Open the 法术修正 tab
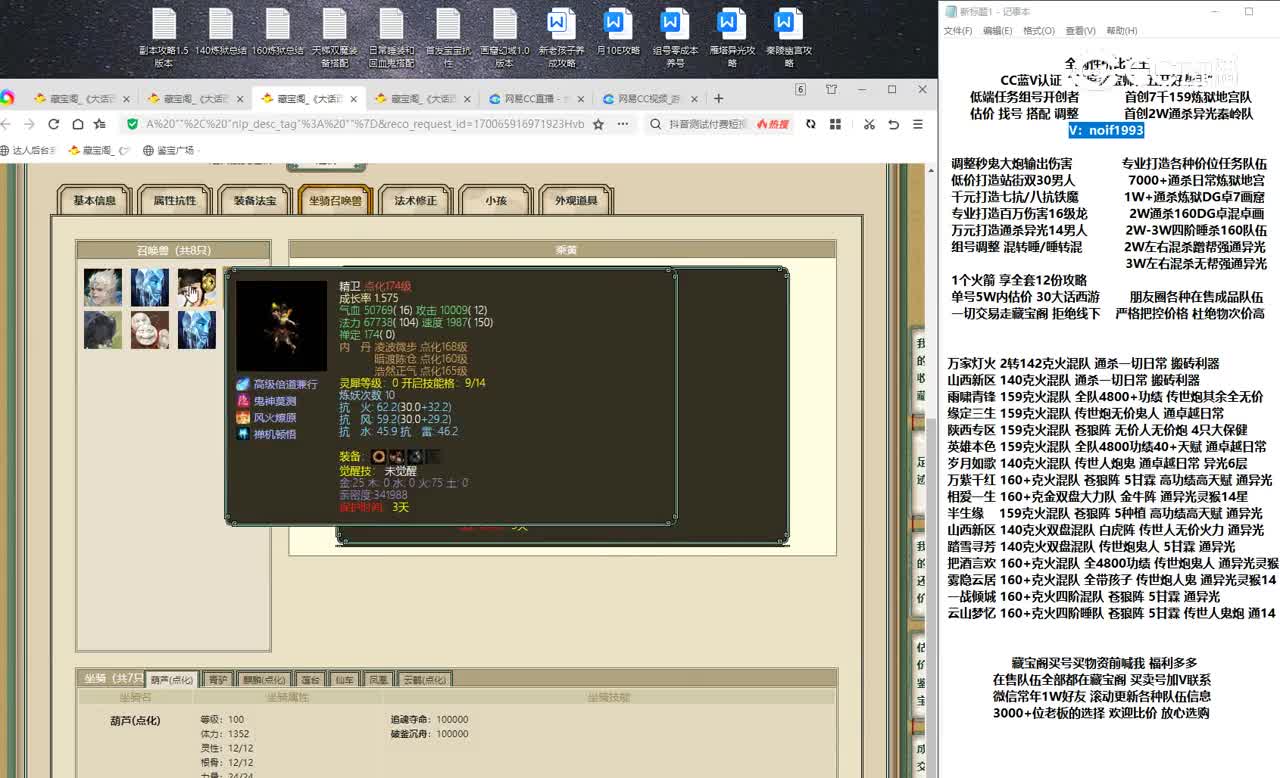This screenshot has width=1280, height=778. pyautogui.click(x=415, y=200)
